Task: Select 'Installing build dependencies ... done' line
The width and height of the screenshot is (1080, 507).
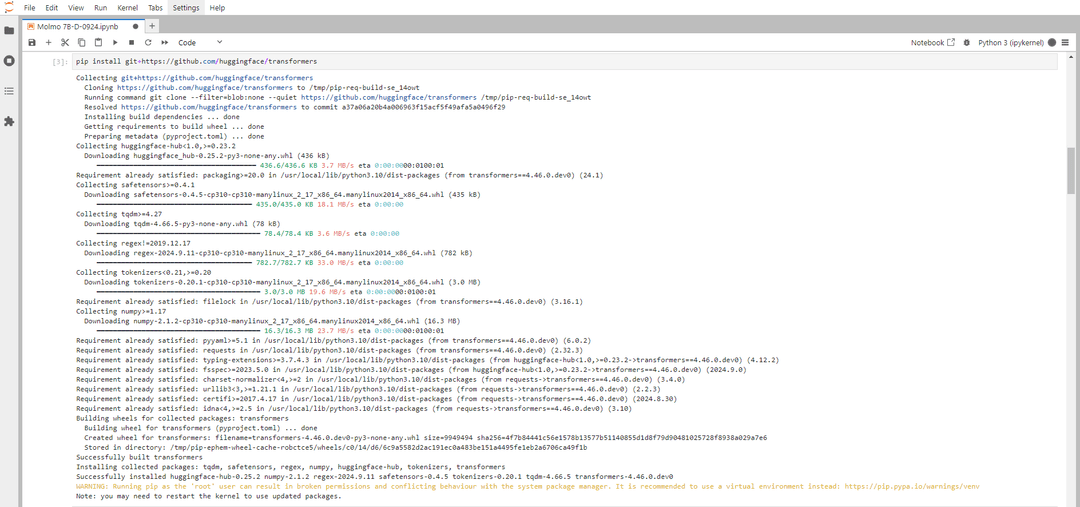Action: pyautogui.click(x=162, y=117)
